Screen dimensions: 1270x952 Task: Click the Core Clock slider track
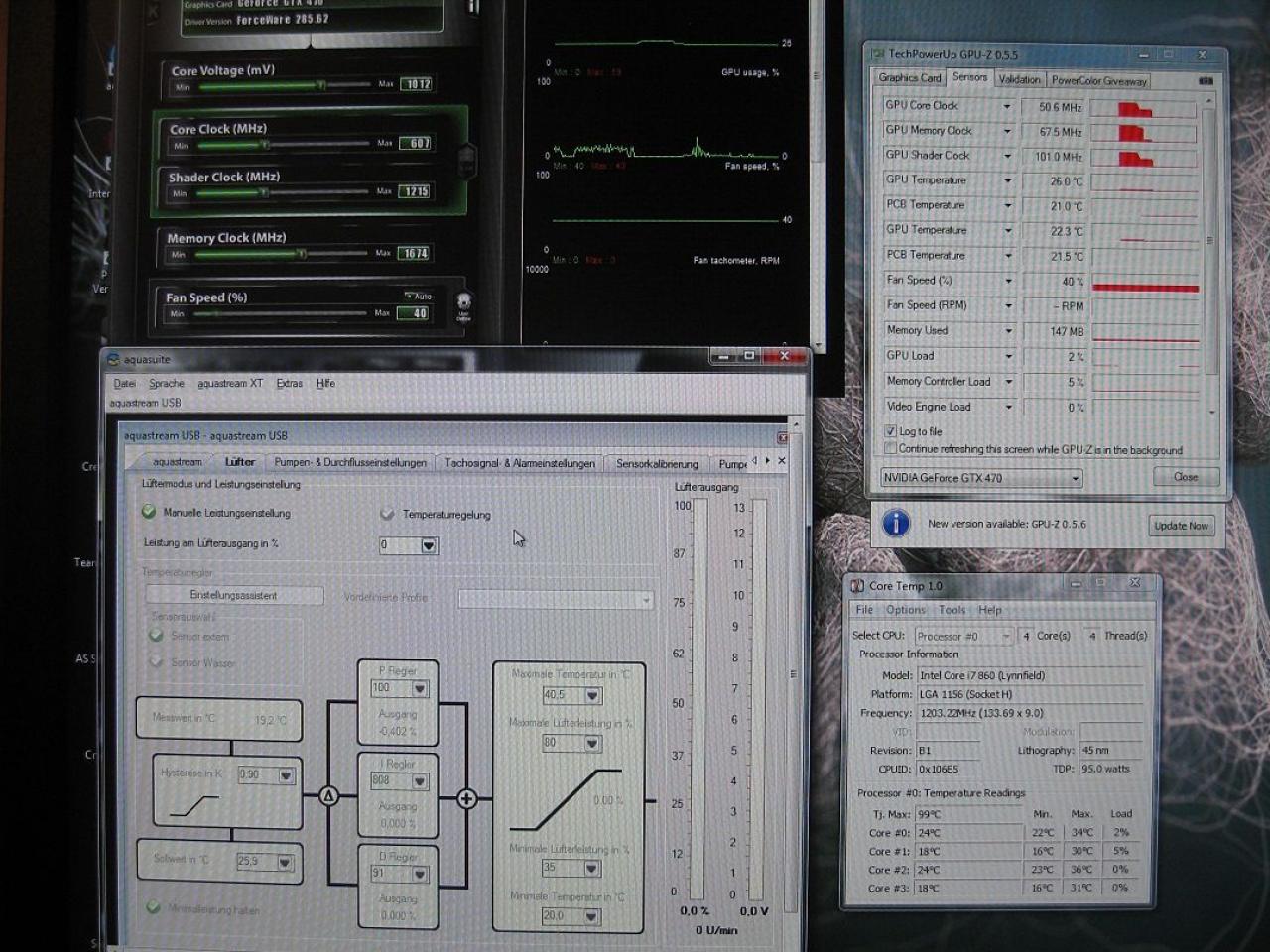[284, 145]
